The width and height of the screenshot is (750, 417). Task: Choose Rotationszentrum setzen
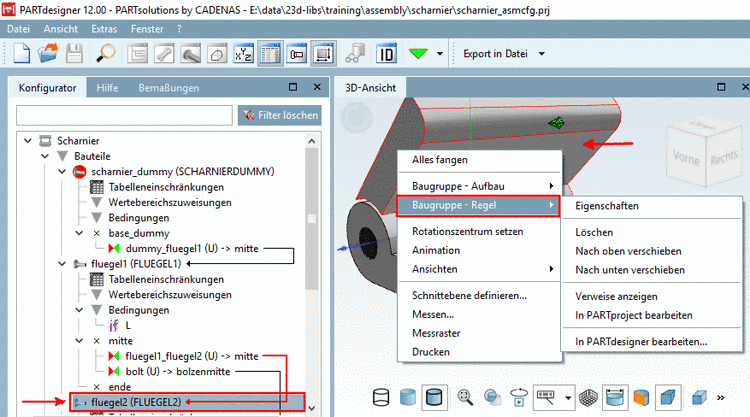pyautogui.click(x=467, y=231)
